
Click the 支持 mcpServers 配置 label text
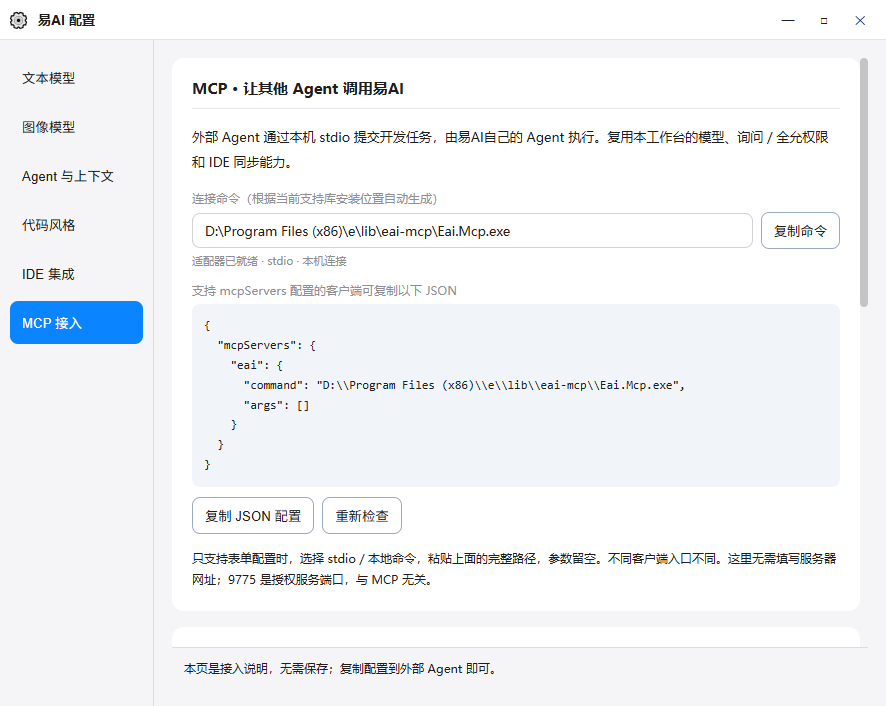[x=324, y=291]
